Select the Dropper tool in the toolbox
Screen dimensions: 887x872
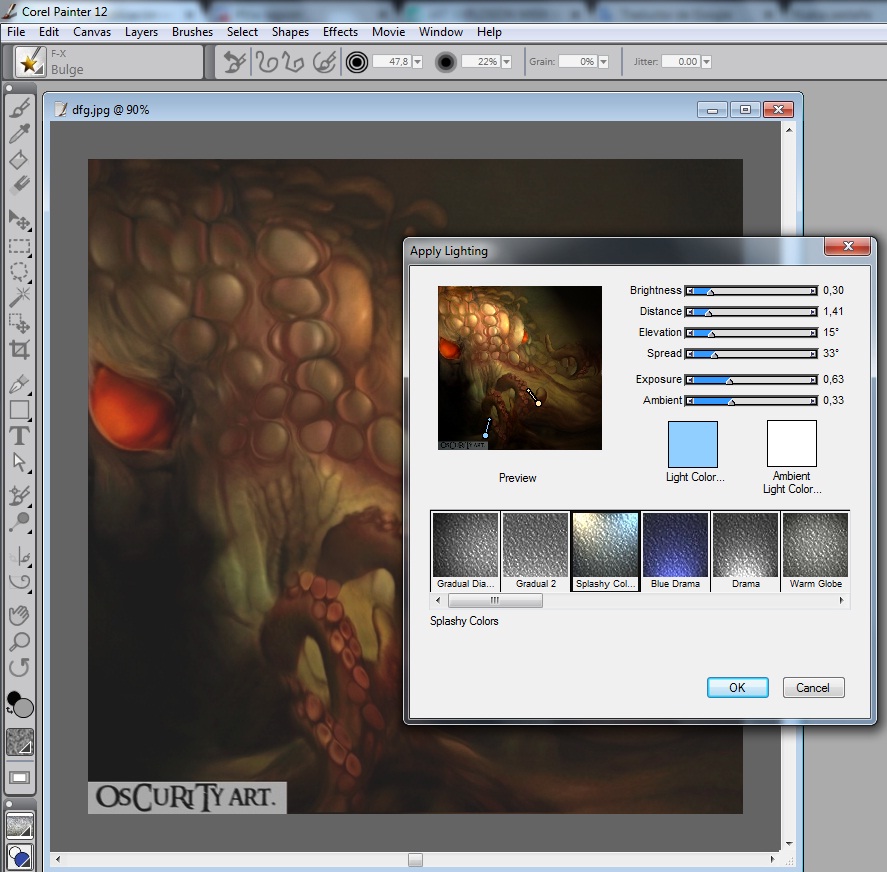point(19,134)
